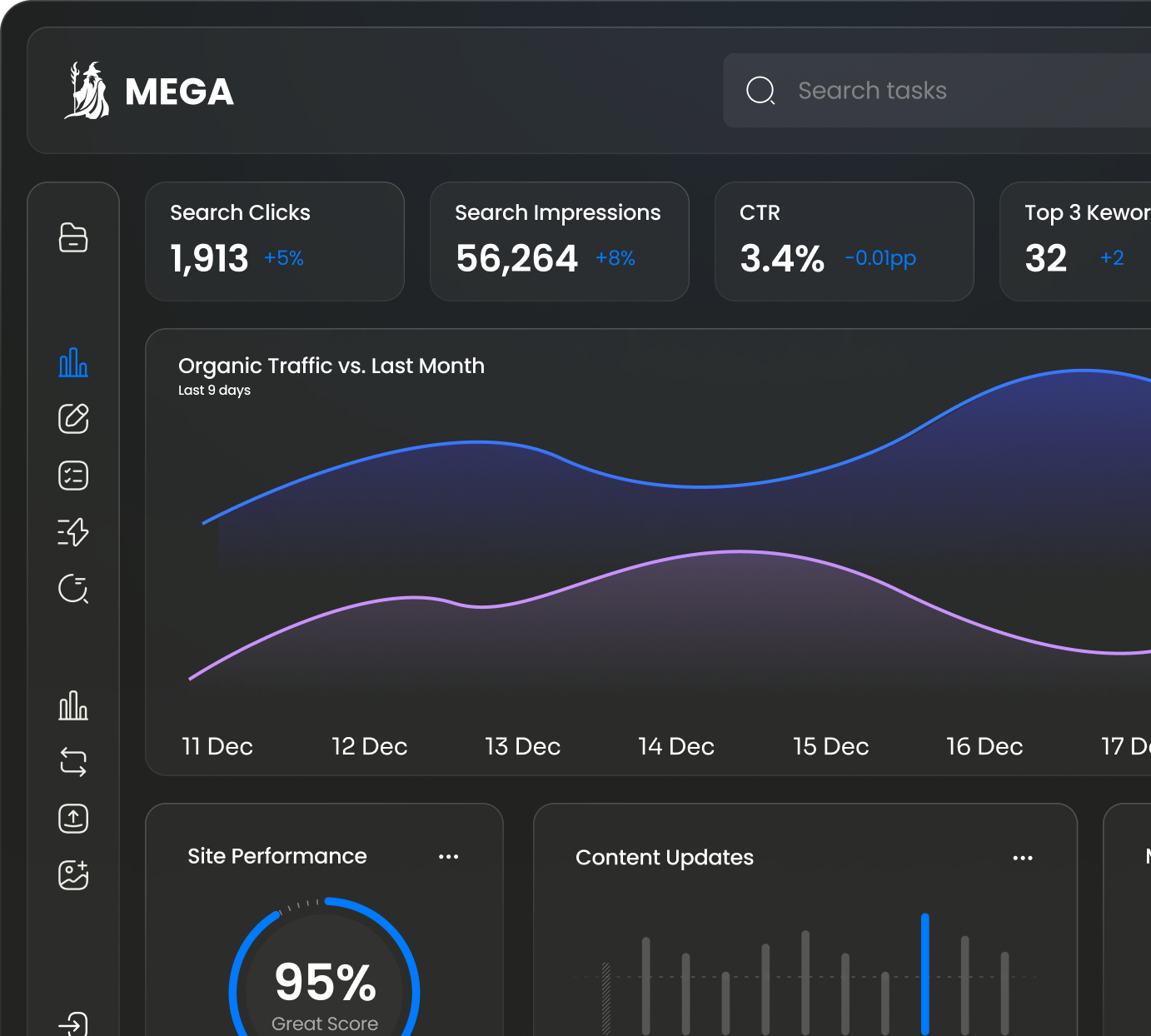Click the folder icon in the sidebar

pyautogui.click(x=73, y=237)
